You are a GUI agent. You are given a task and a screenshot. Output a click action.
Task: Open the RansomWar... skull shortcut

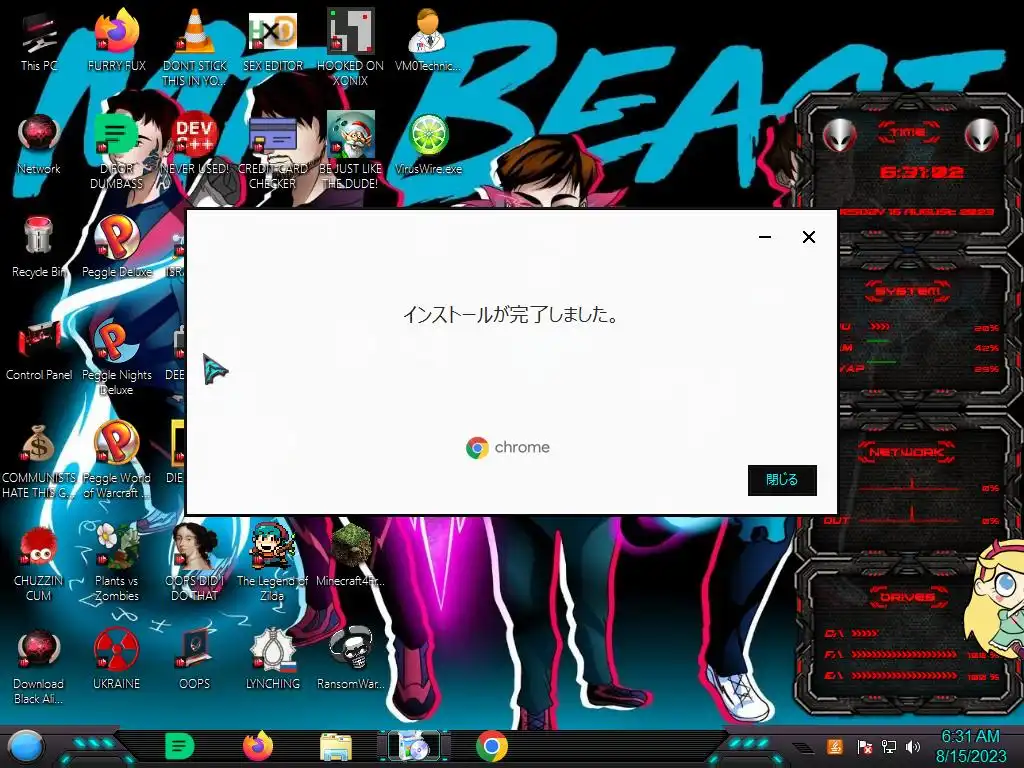point(351,660)
